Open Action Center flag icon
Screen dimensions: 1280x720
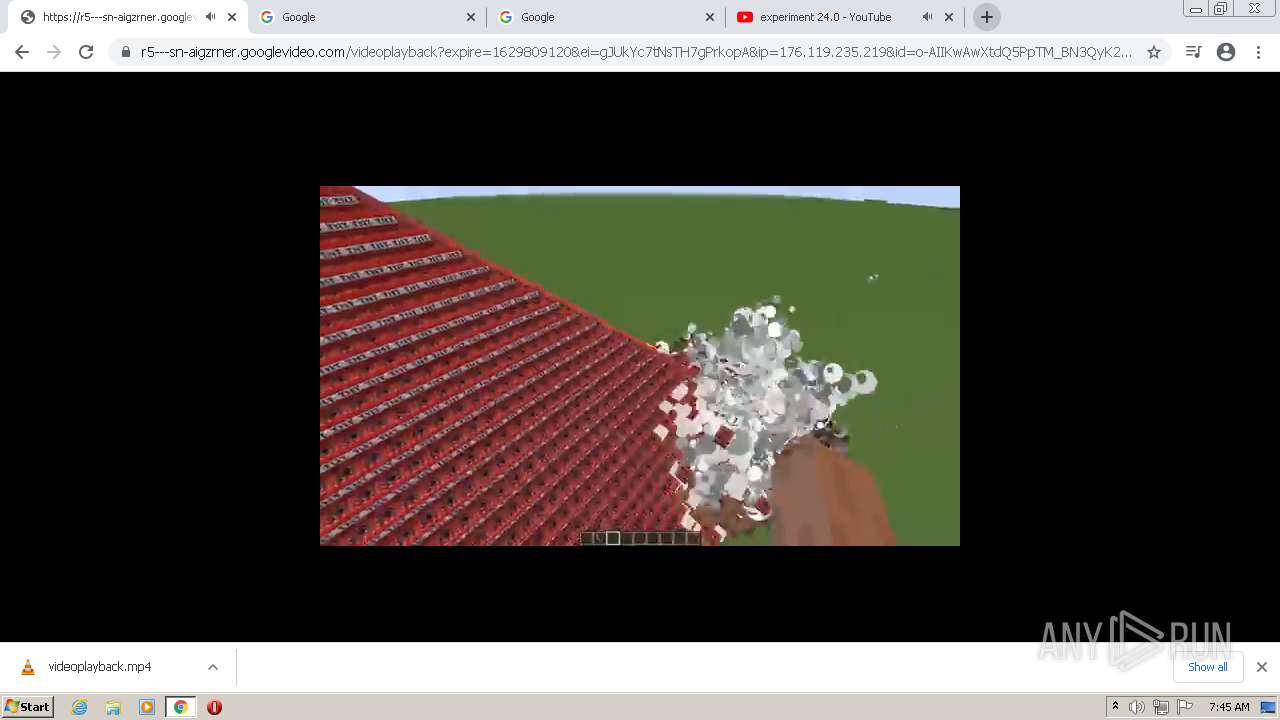tap(1184, 707)
